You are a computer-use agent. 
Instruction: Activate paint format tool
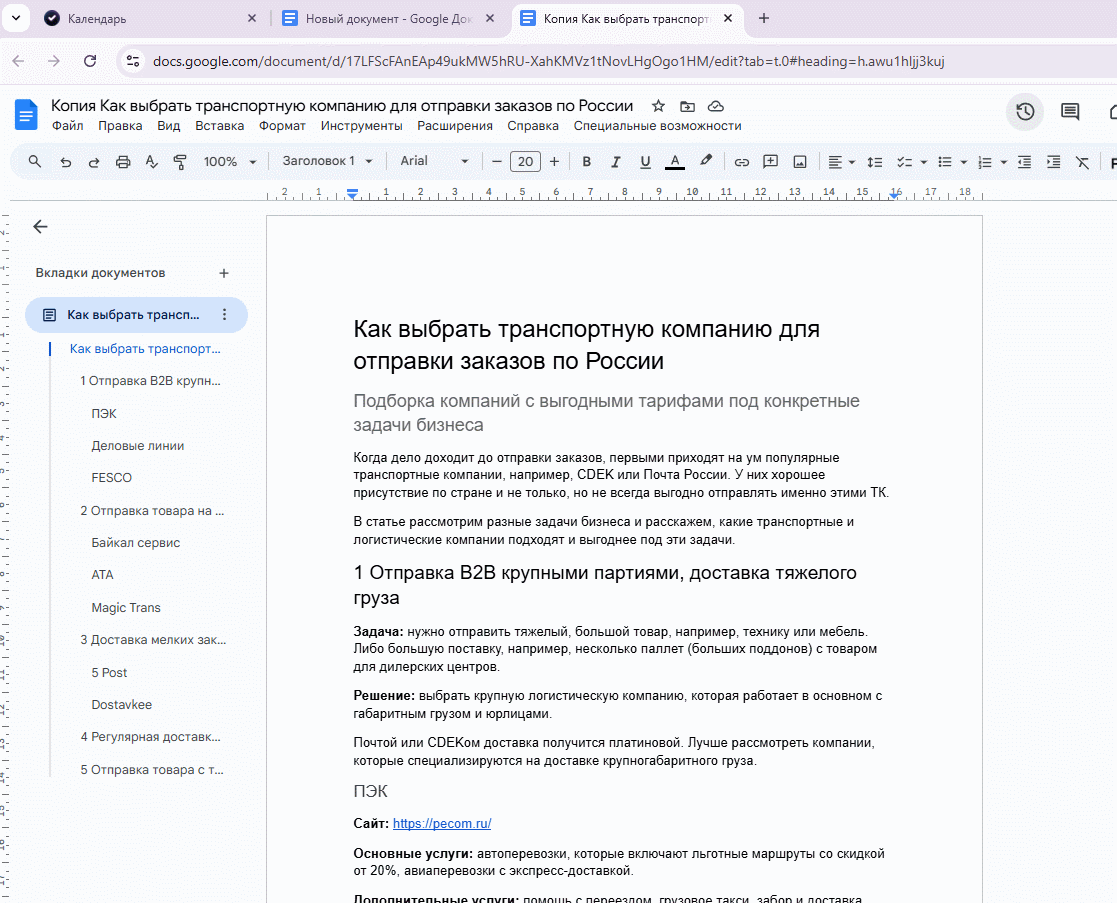[180, 162]
